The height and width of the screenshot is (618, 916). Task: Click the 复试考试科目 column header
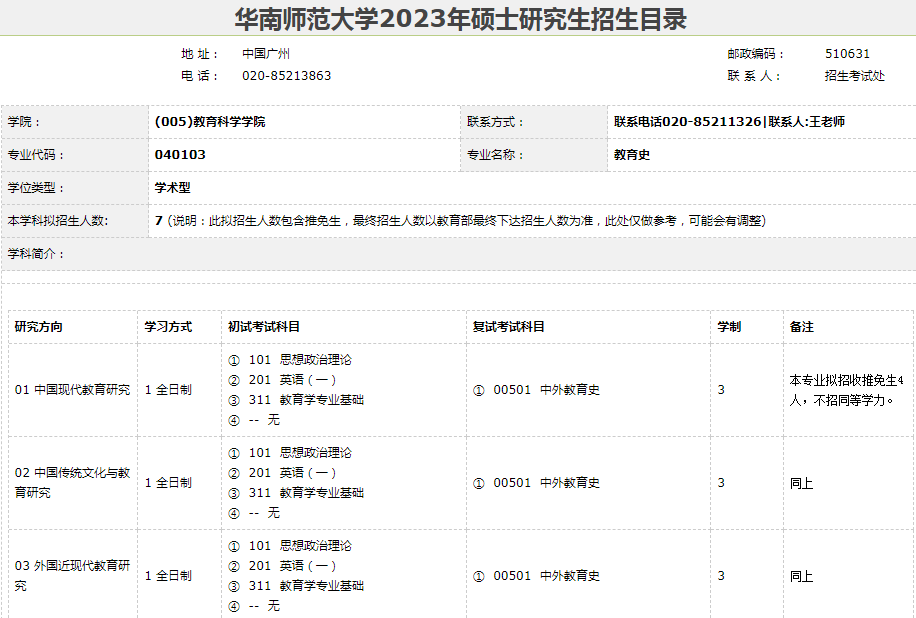click(x=508, y=327)
